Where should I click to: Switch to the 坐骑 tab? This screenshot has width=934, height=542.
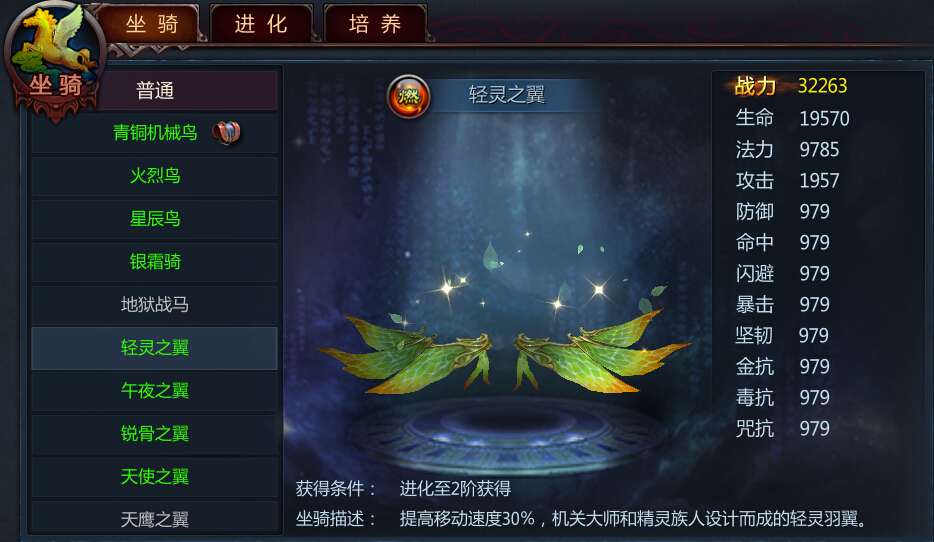[x=152, y=24]
